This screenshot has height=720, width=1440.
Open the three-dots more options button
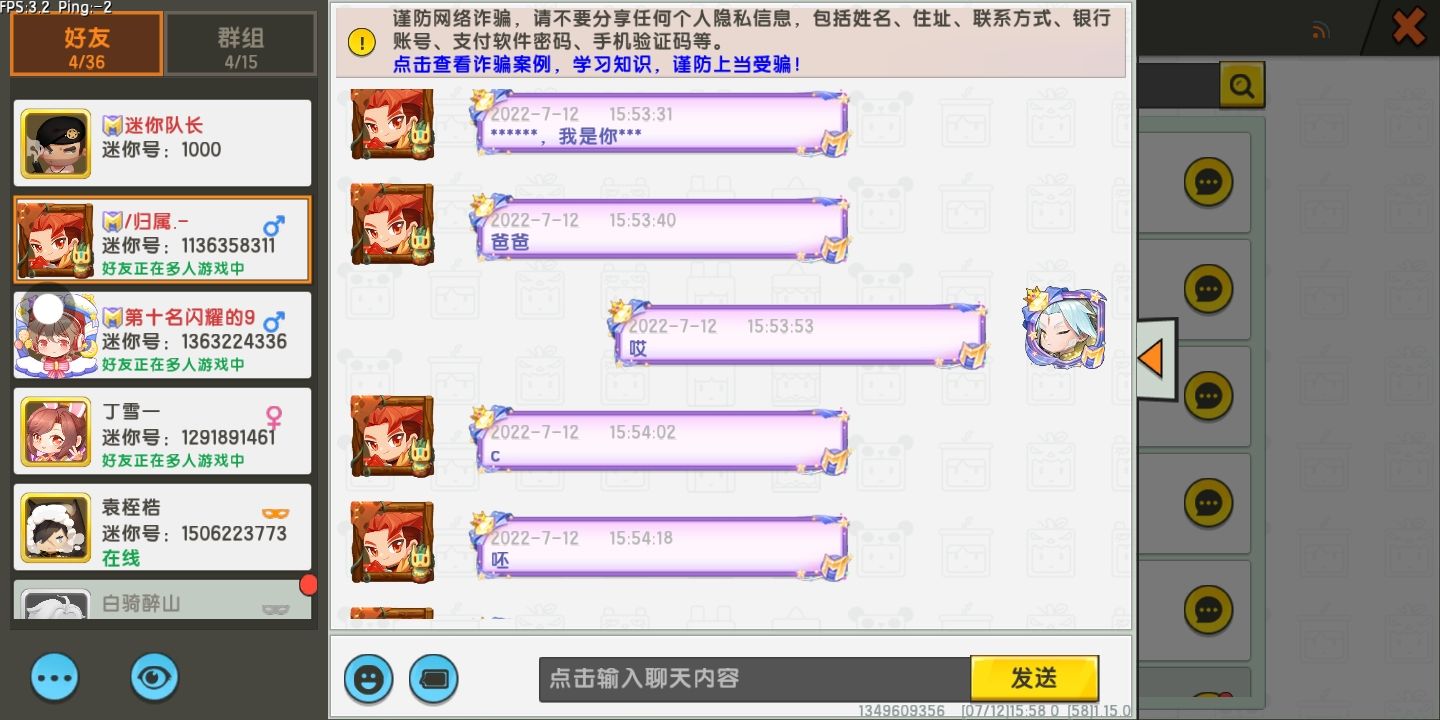pos(55,678)
